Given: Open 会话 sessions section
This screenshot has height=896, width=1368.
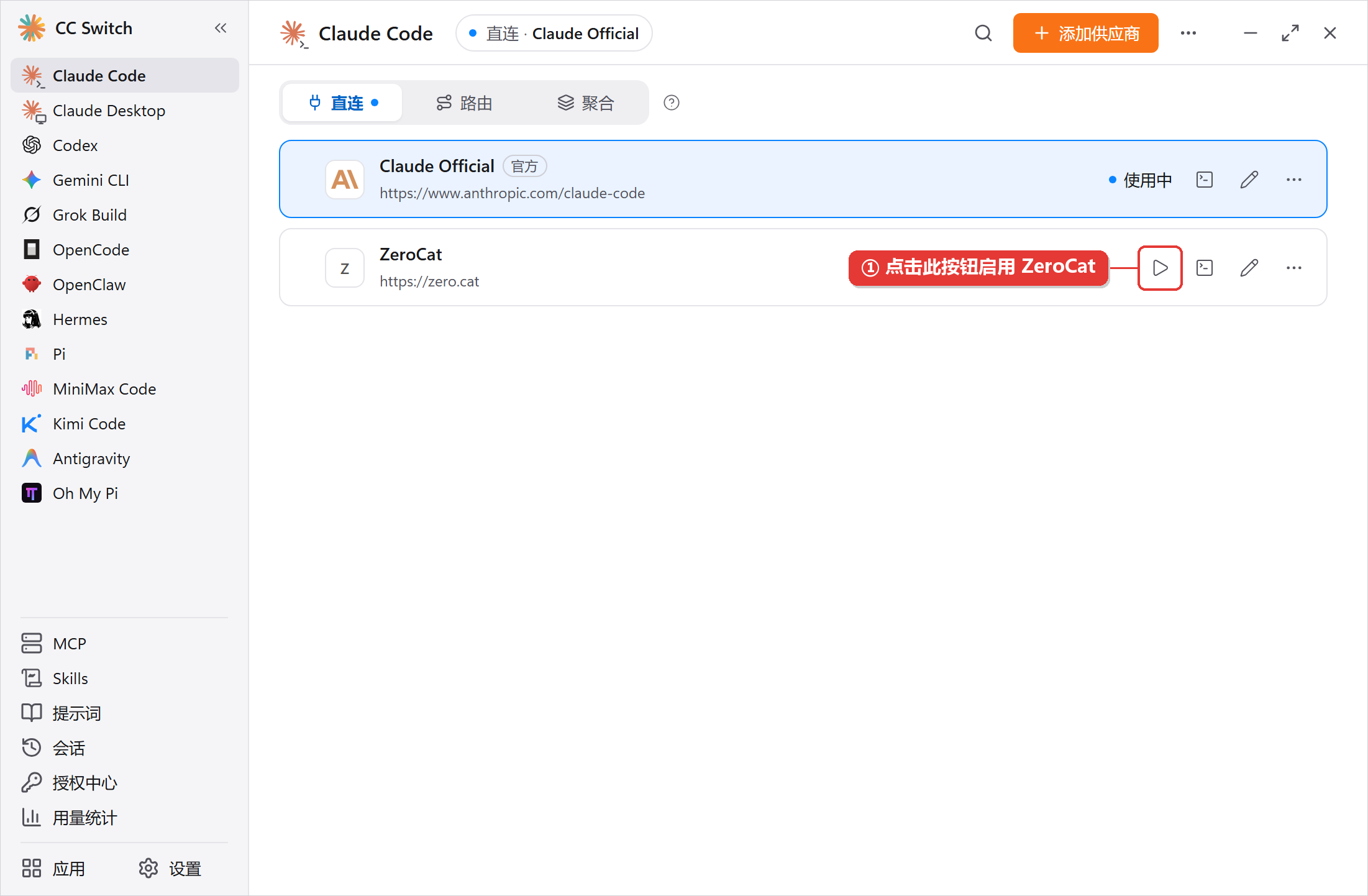Looking at the screenshot, I should click(x=125, y=748).
